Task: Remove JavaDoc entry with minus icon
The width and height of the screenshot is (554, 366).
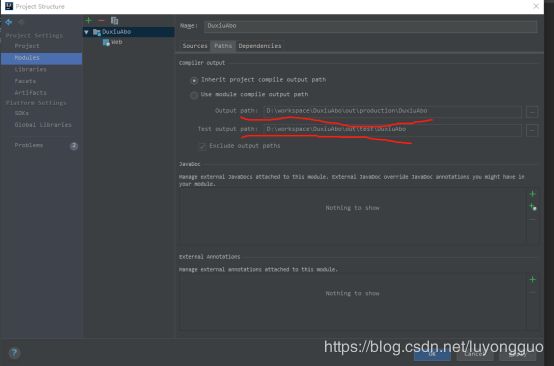Action: coord(532,220)
